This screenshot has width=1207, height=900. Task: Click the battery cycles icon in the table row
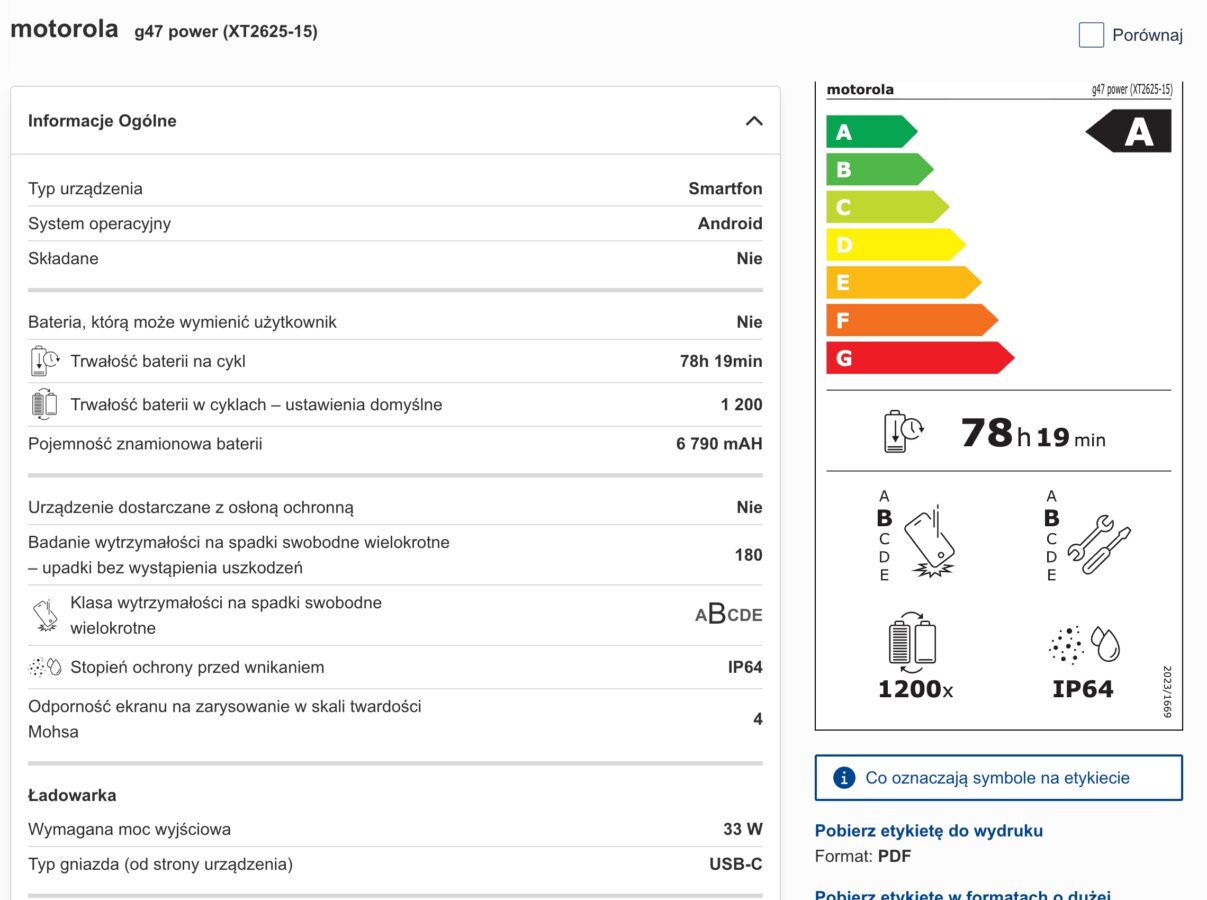45,405
